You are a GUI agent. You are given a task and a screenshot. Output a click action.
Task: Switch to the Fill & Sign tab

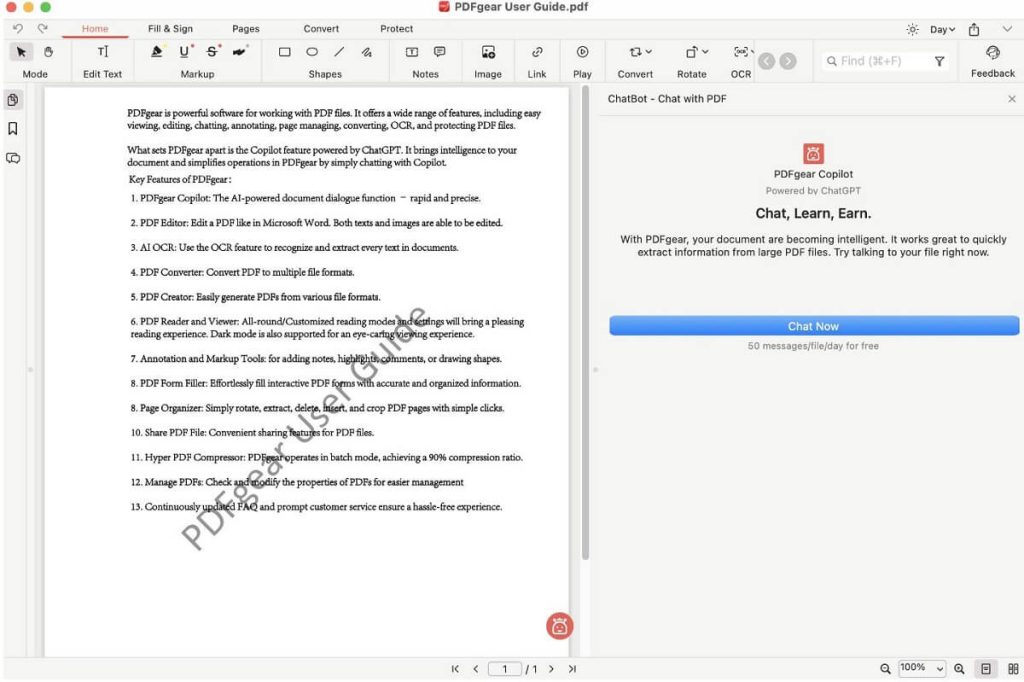click(170, 29)
